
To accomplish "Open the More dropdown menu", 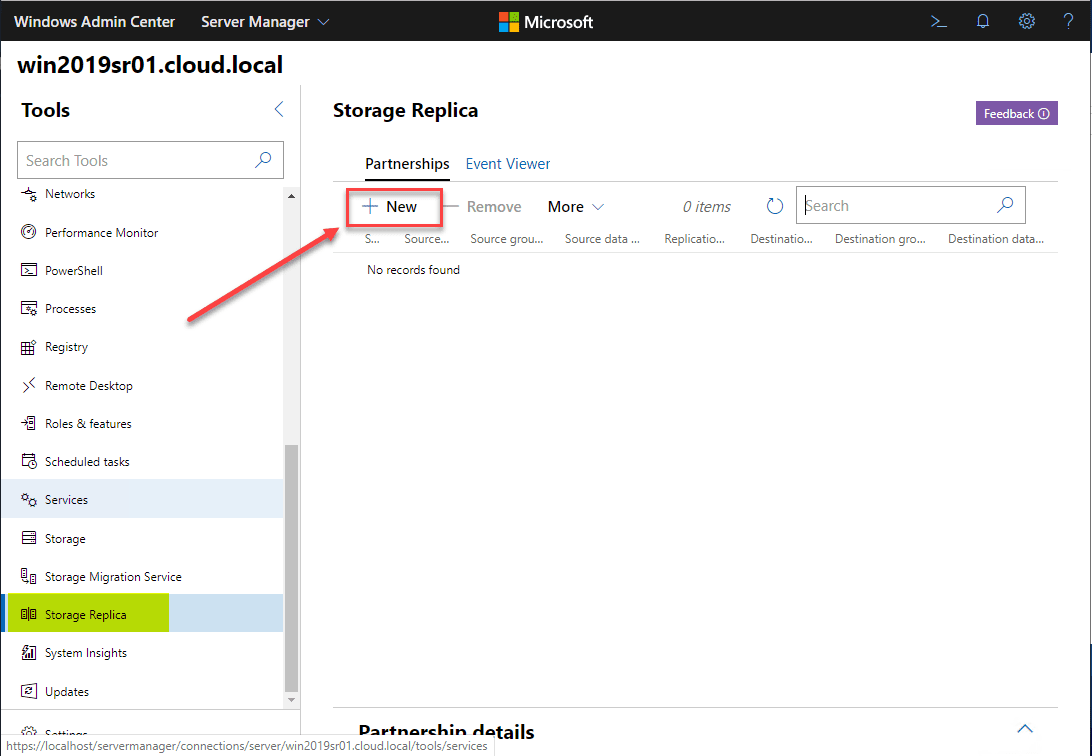I will (576, 207).
